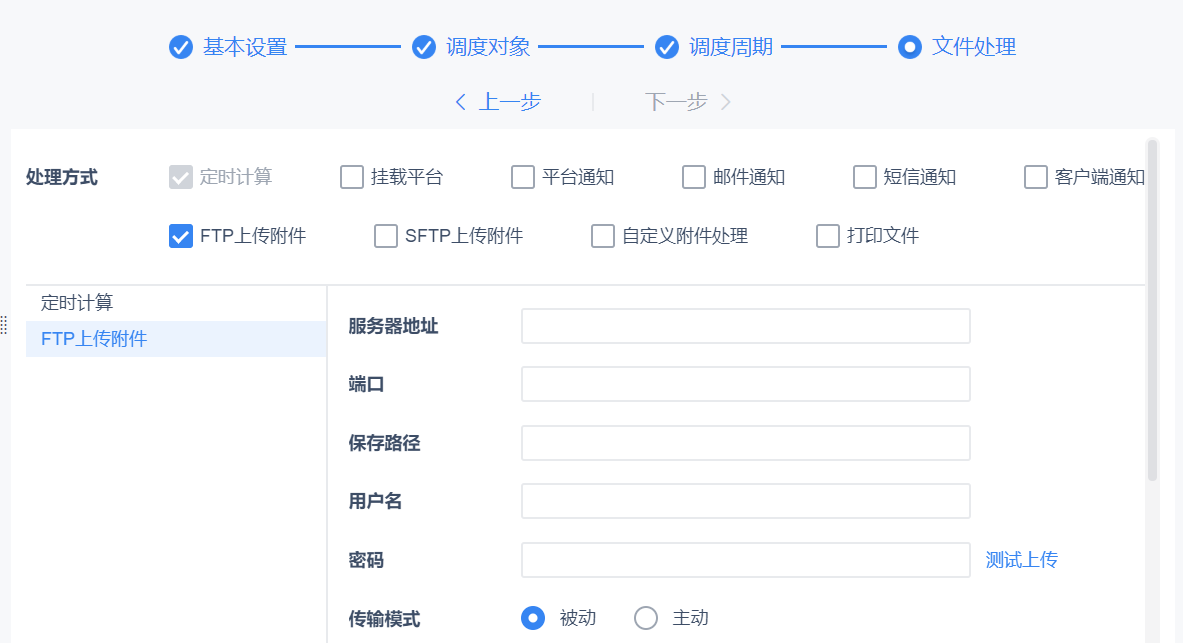Uncheck the FTP上传附件 checkbox
The width and height of the screenshot is (1183, 643).
click(180, 236)
